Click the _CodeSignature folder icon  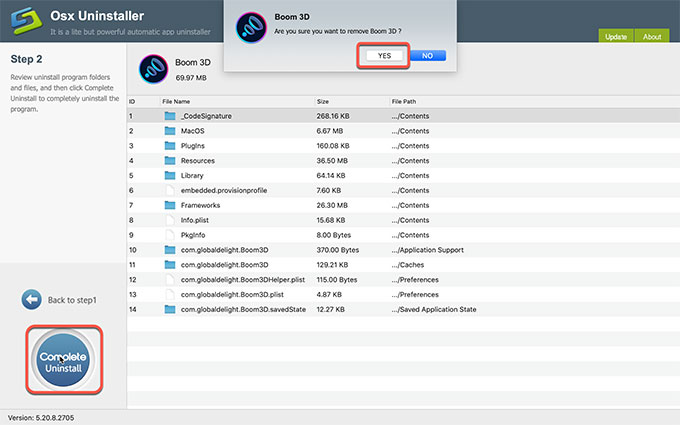pyautogui.click(x=170, y=116)
